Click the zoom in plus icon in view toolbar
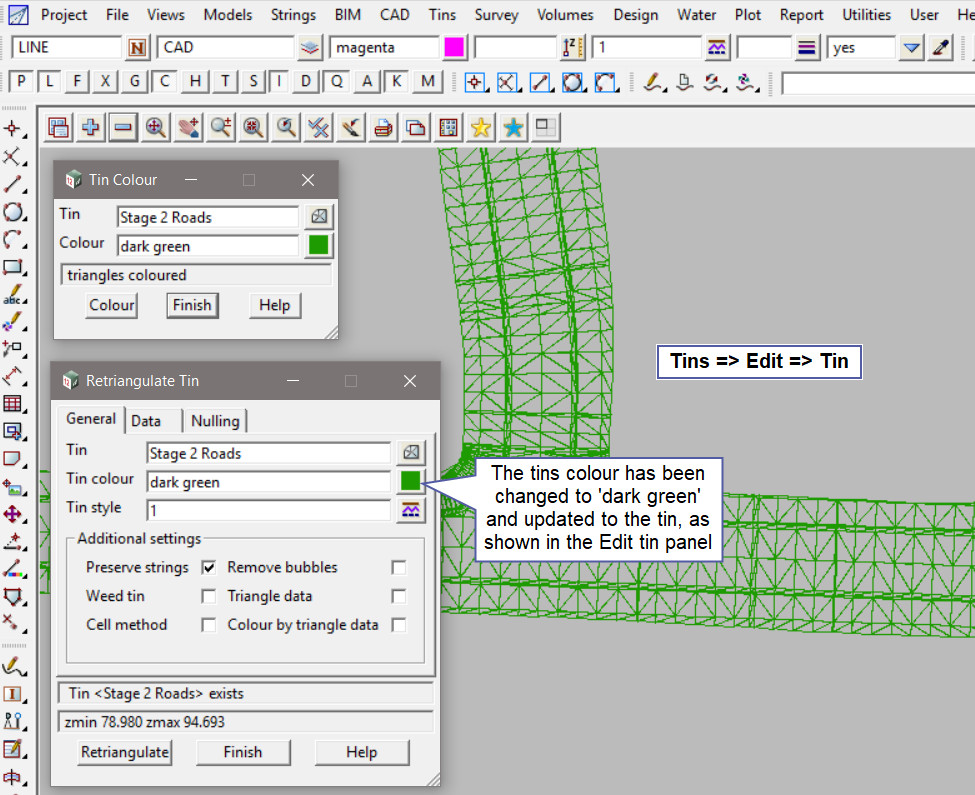975x795 pixels. pos(91,127)
